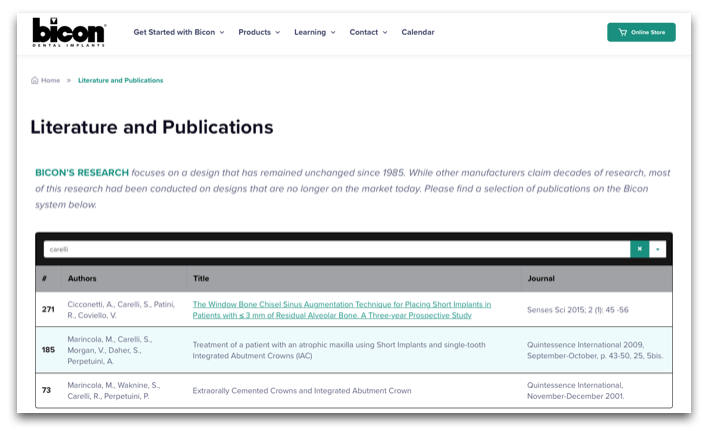Viewport: 711px width, 431px height.
Task: Sort table by the Journal column header
Action: pos(541,278)
